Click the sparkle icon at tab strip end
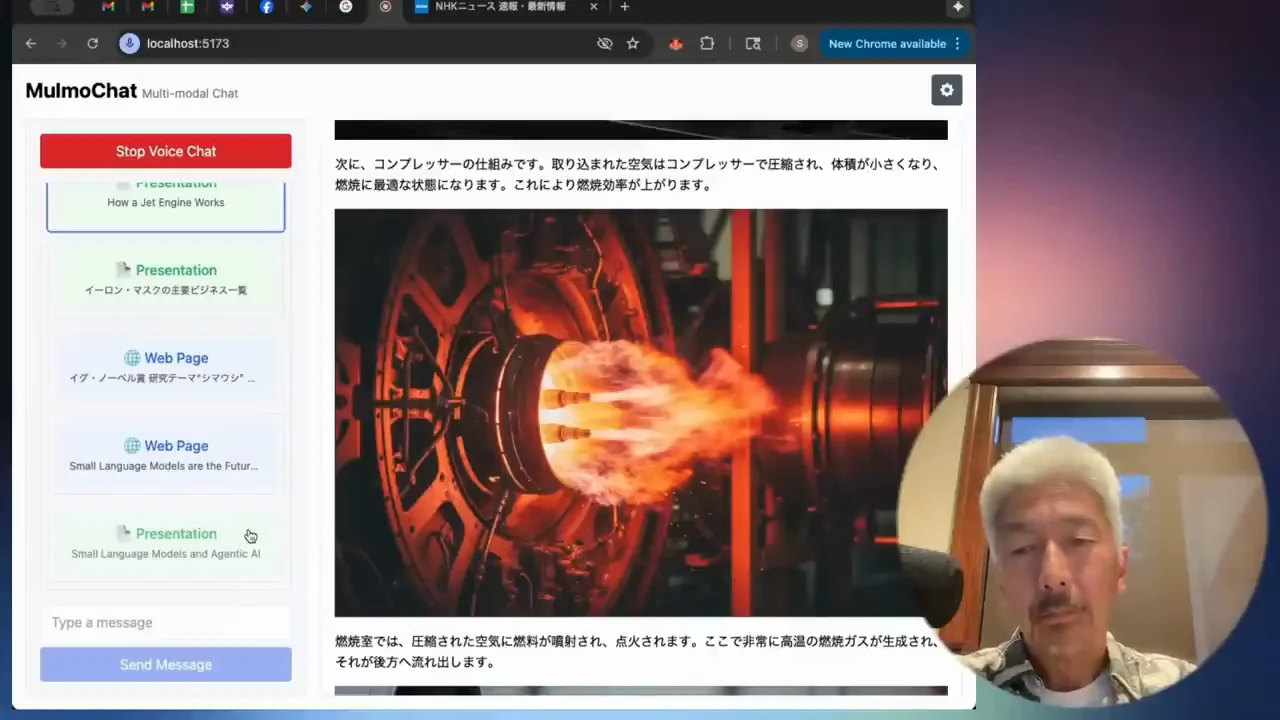 coord(958,7)
